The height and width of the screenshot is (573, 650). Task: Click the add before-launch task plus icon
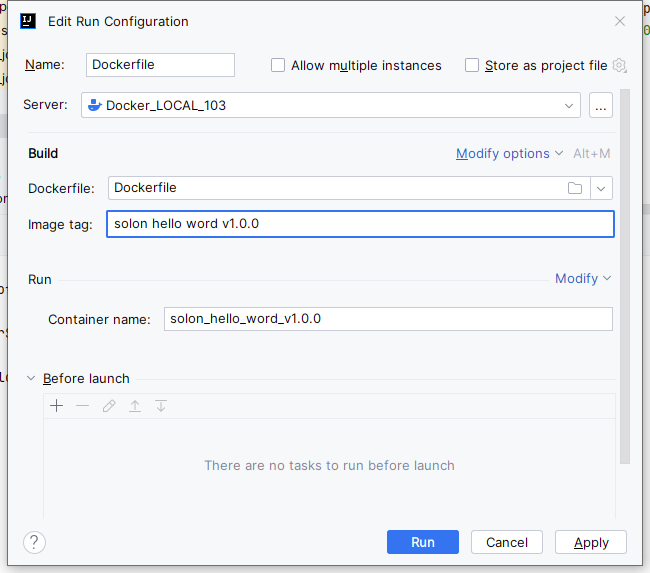tap(57, 406)
